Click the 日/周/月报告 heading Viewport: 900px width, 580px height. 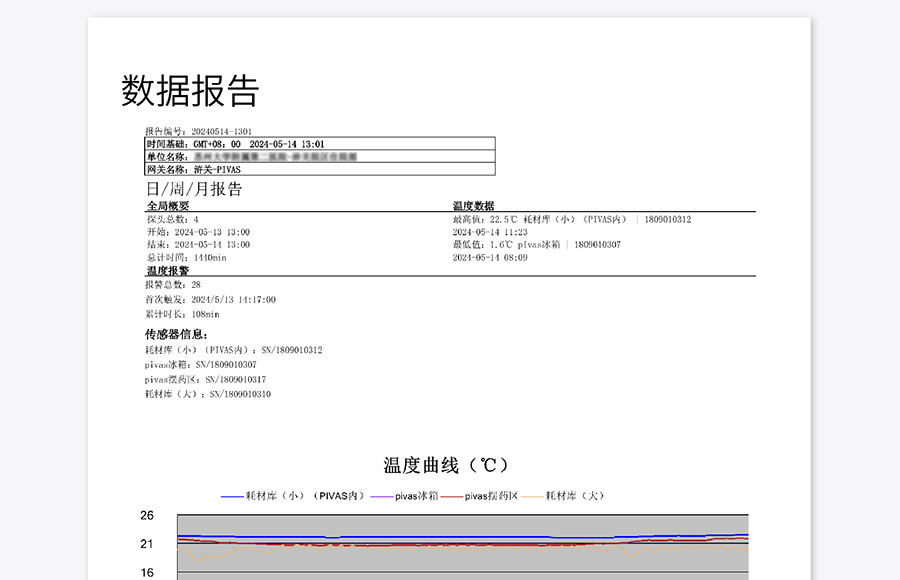[194, 189]
